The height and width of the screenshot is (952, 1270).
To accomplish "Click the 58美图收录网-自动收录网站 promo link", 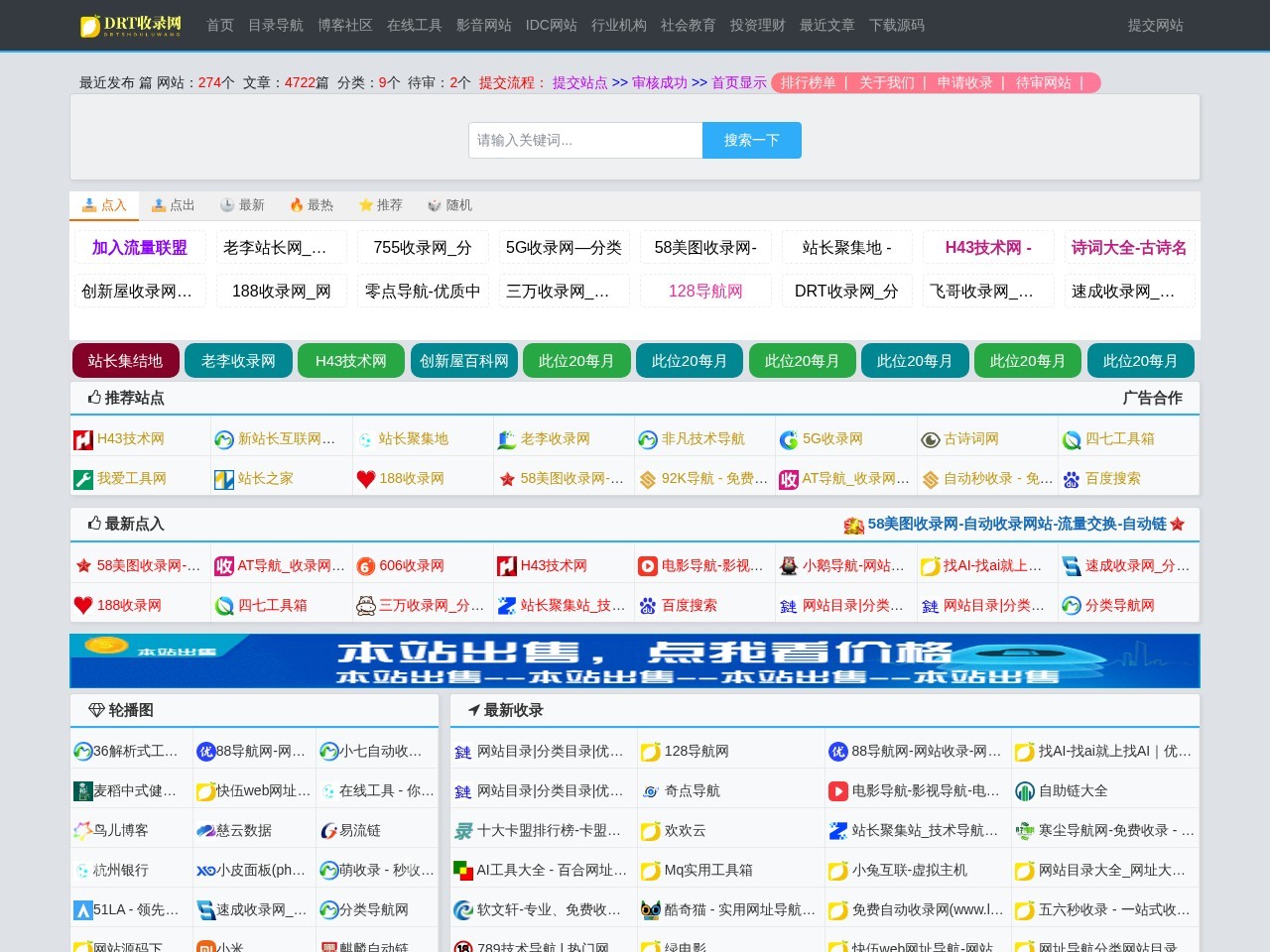I will 1016,524.
